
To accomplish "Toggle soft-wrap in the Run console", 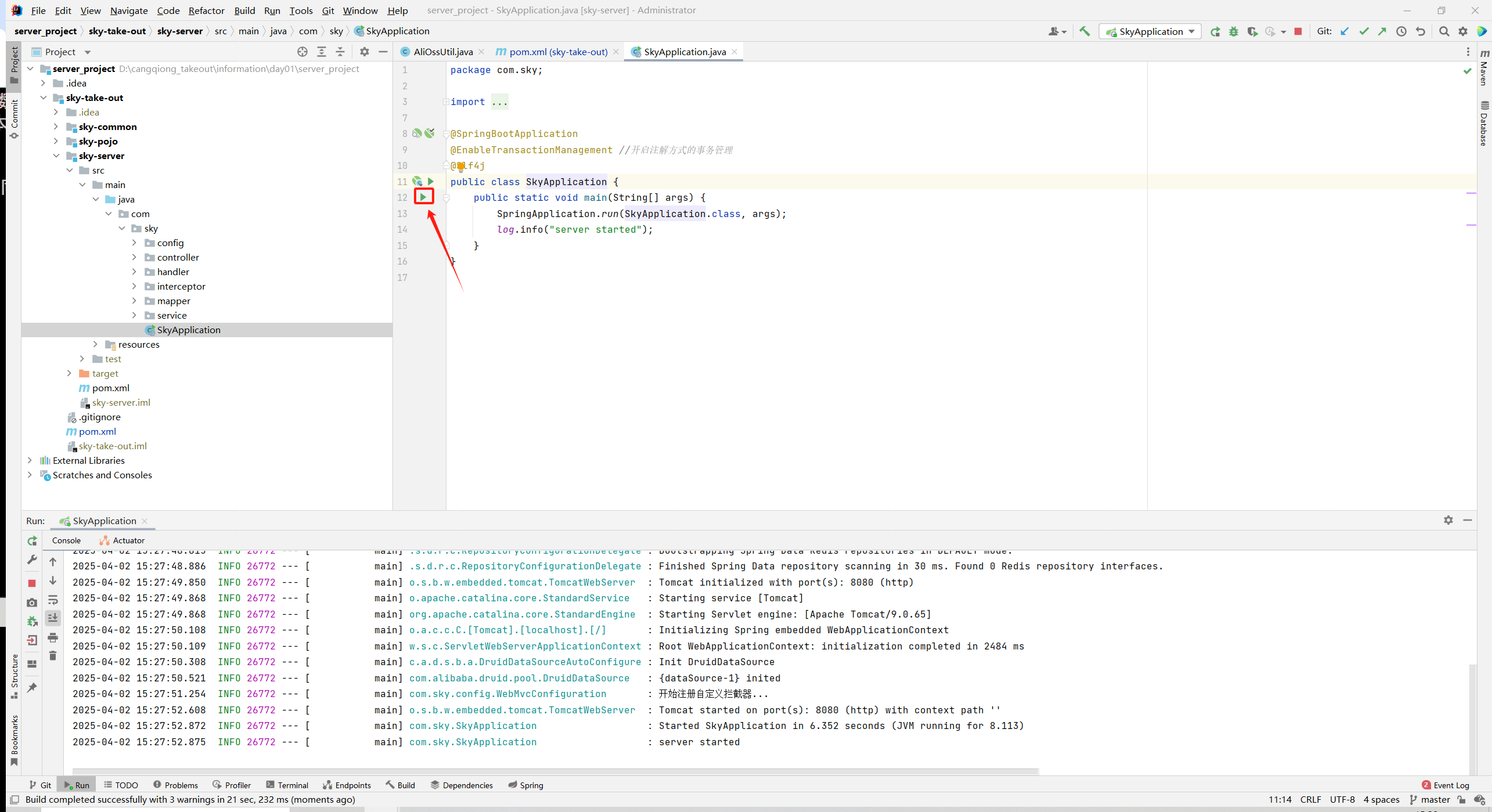I will [x=53, y=600].
